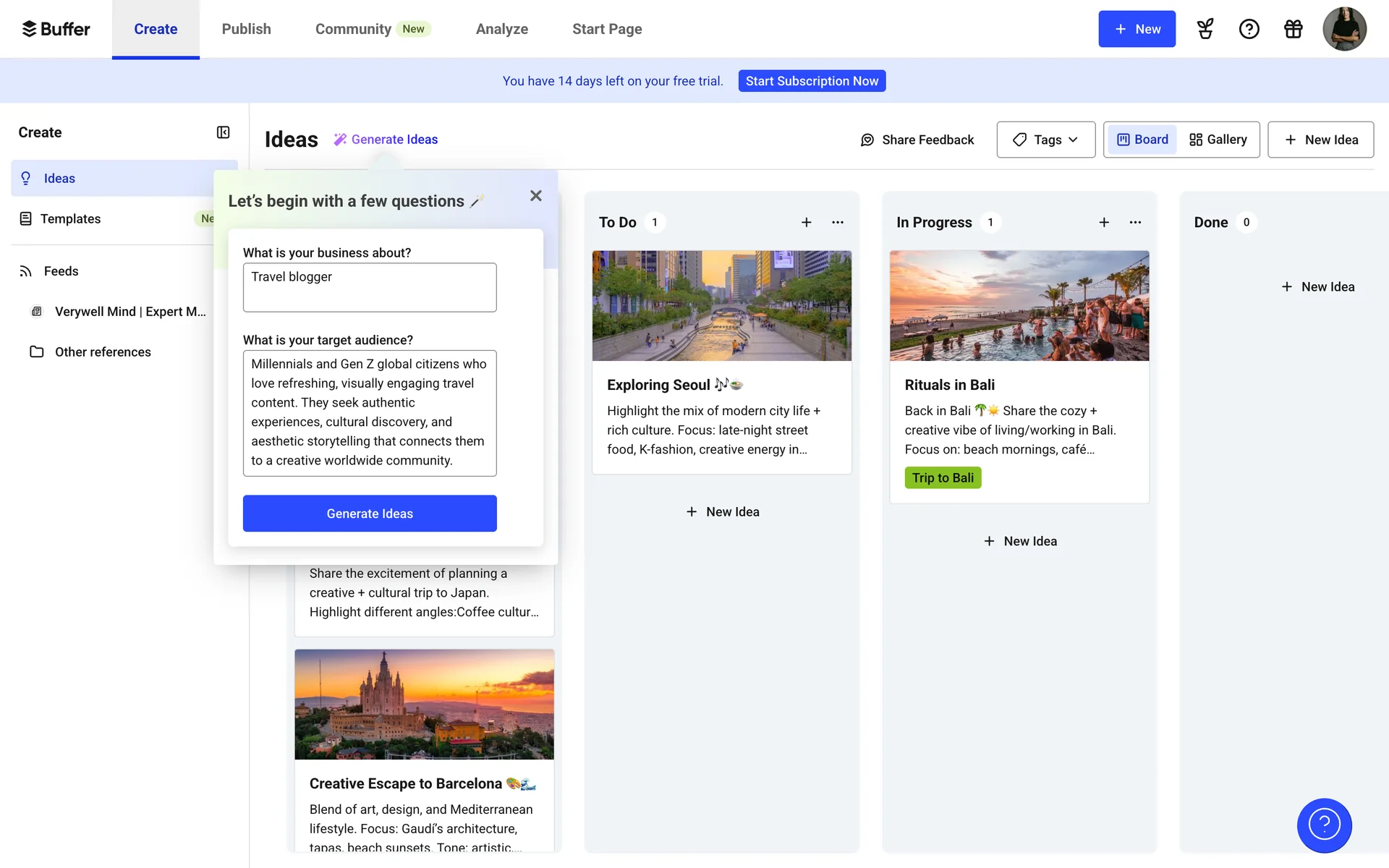Open In Progress column three-dot menu
The image size is (1389, 868).
[1135, 222]
